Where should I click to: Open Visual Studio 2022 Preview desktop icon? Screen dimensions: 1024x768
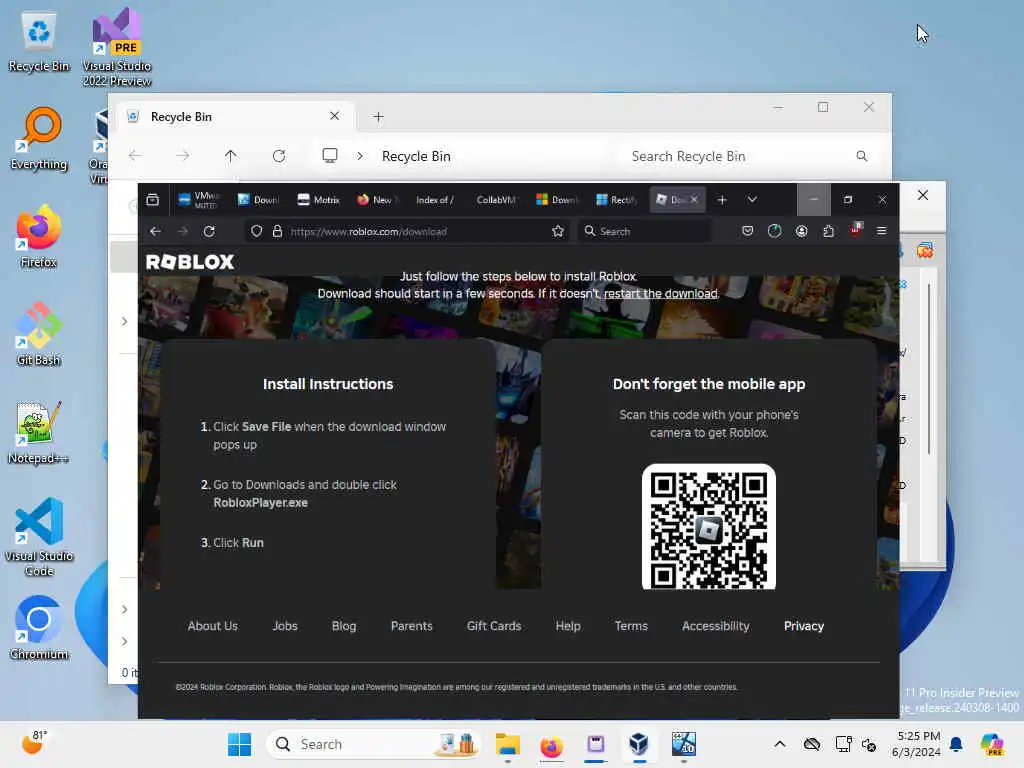click(x=117, y=47)
